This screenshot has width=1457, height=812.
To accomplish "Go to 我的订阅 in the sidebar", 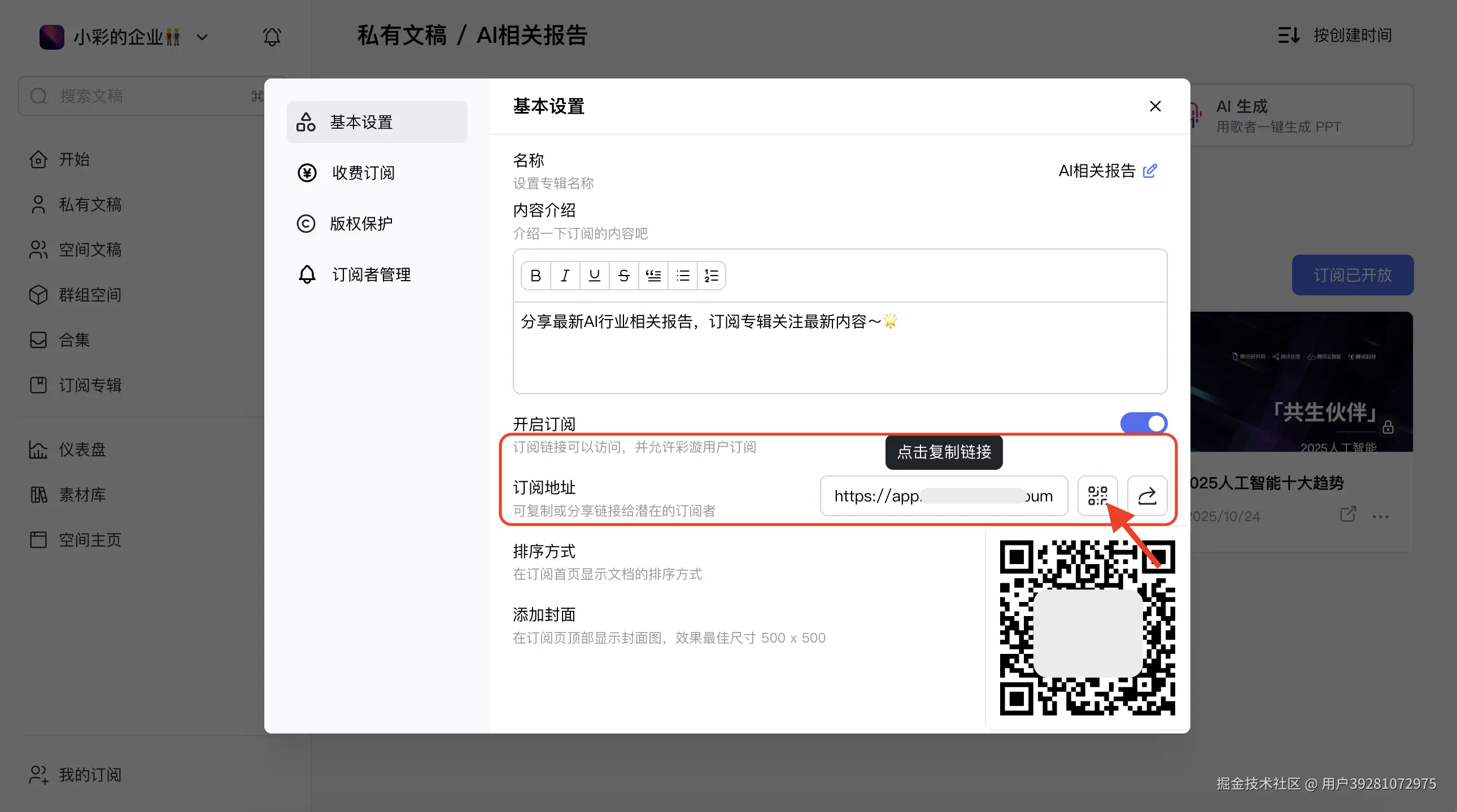I will tap(89, 775).
